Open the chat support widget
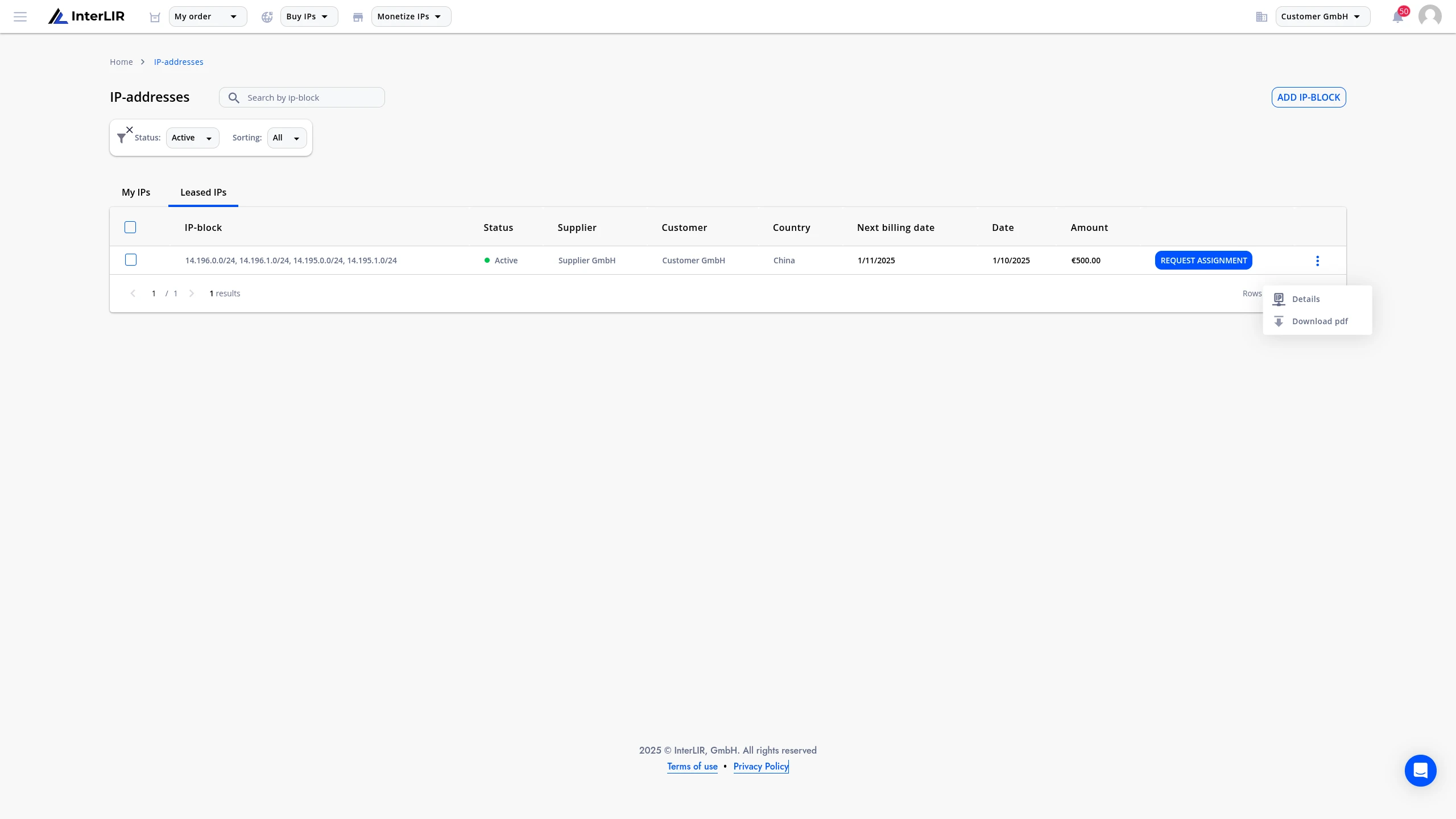1456x819 pixels. coord(1420,771)
